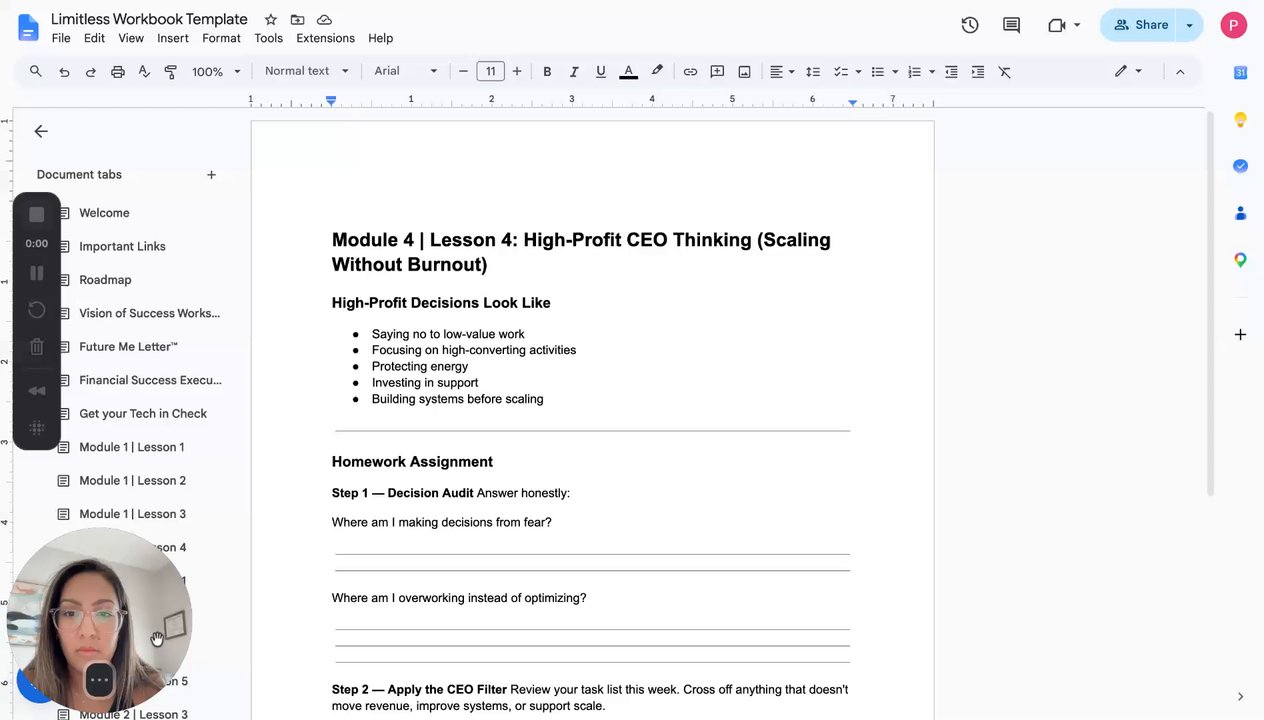Open the Tools menu
The width and height of the screenshot is (1264, 720).
(x=268, y=38)
